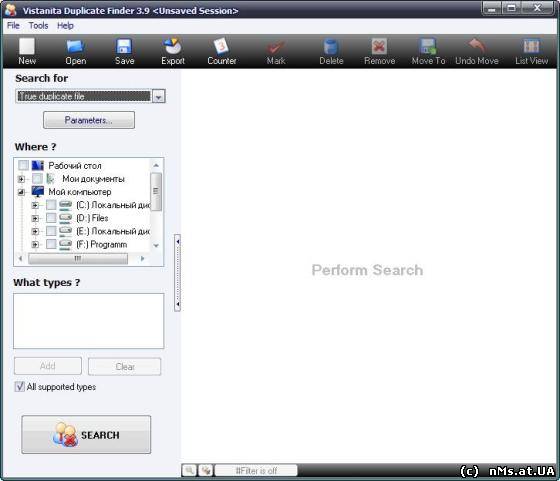Click inside the What types list box

[x=89, y=321]
